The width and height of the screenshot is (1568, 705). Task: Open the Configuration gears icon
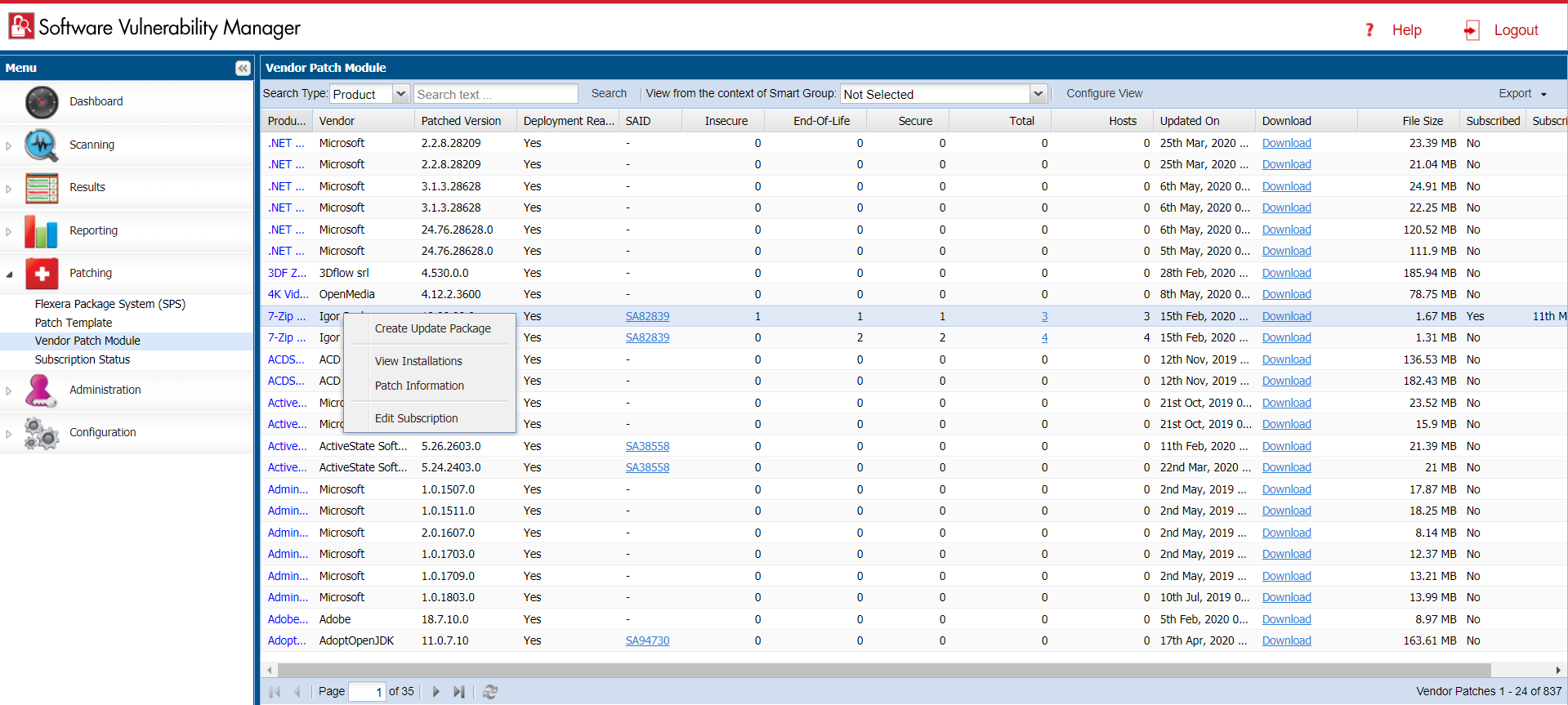pyautogui.click(x=42, y=433)
